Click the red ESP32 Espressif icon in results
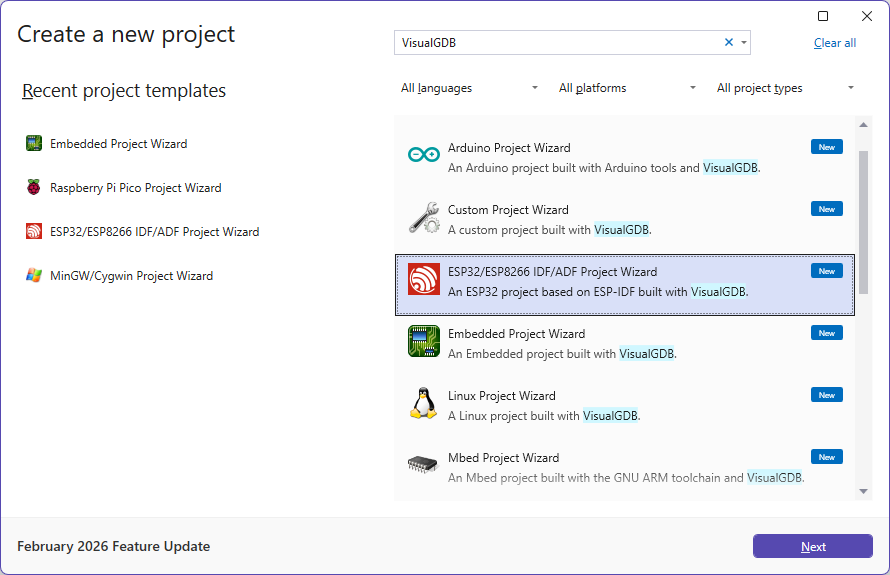 (424, 280)
